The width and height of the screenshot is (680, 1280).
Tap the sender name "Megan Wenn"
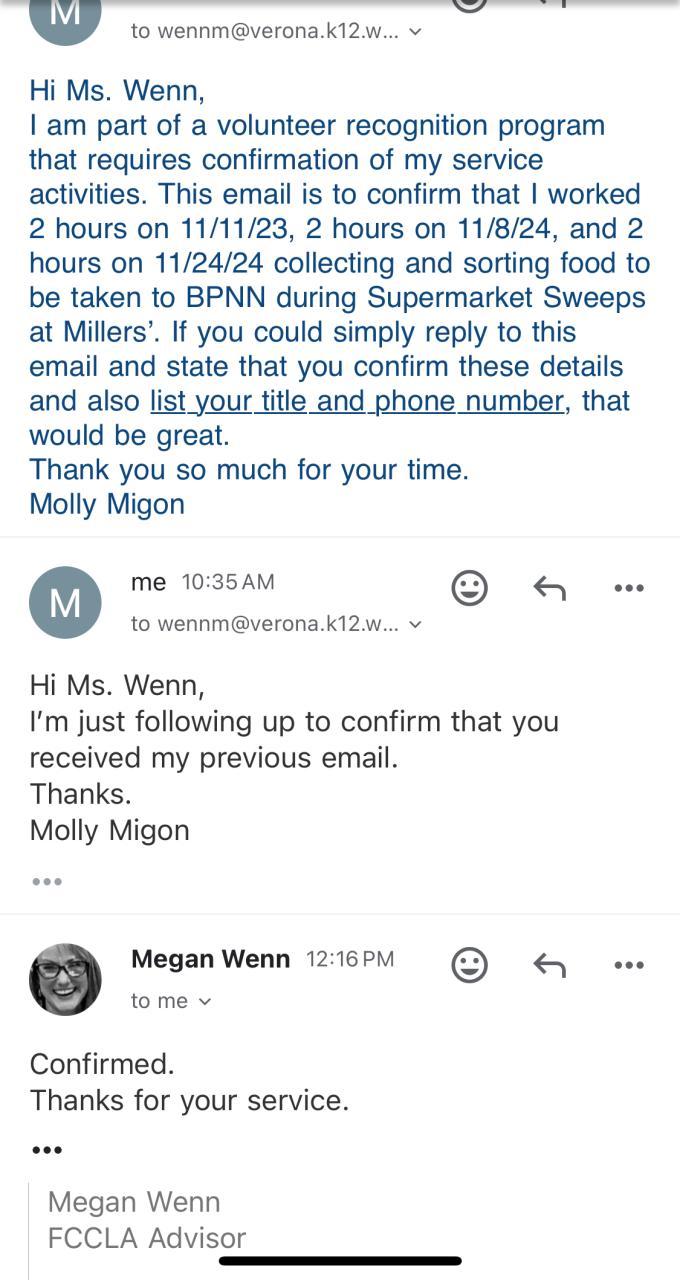tap(210, 959)
